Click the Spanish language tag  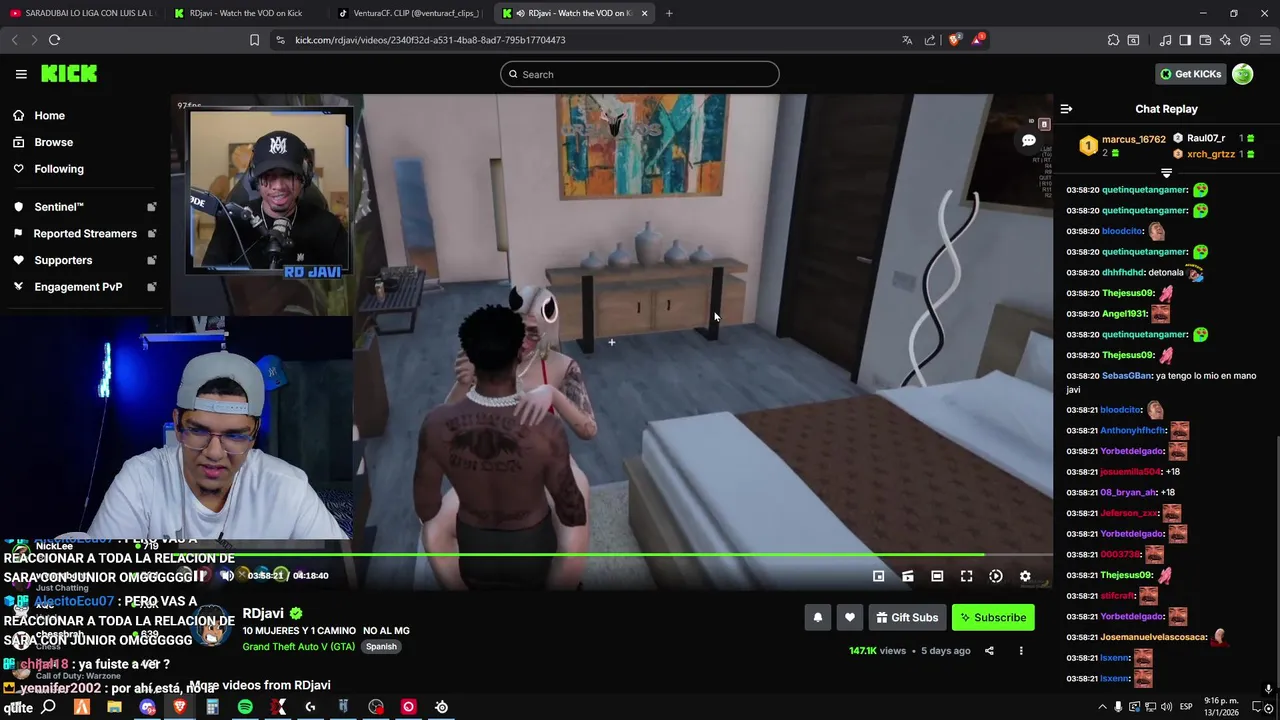[x=381, y=647]
